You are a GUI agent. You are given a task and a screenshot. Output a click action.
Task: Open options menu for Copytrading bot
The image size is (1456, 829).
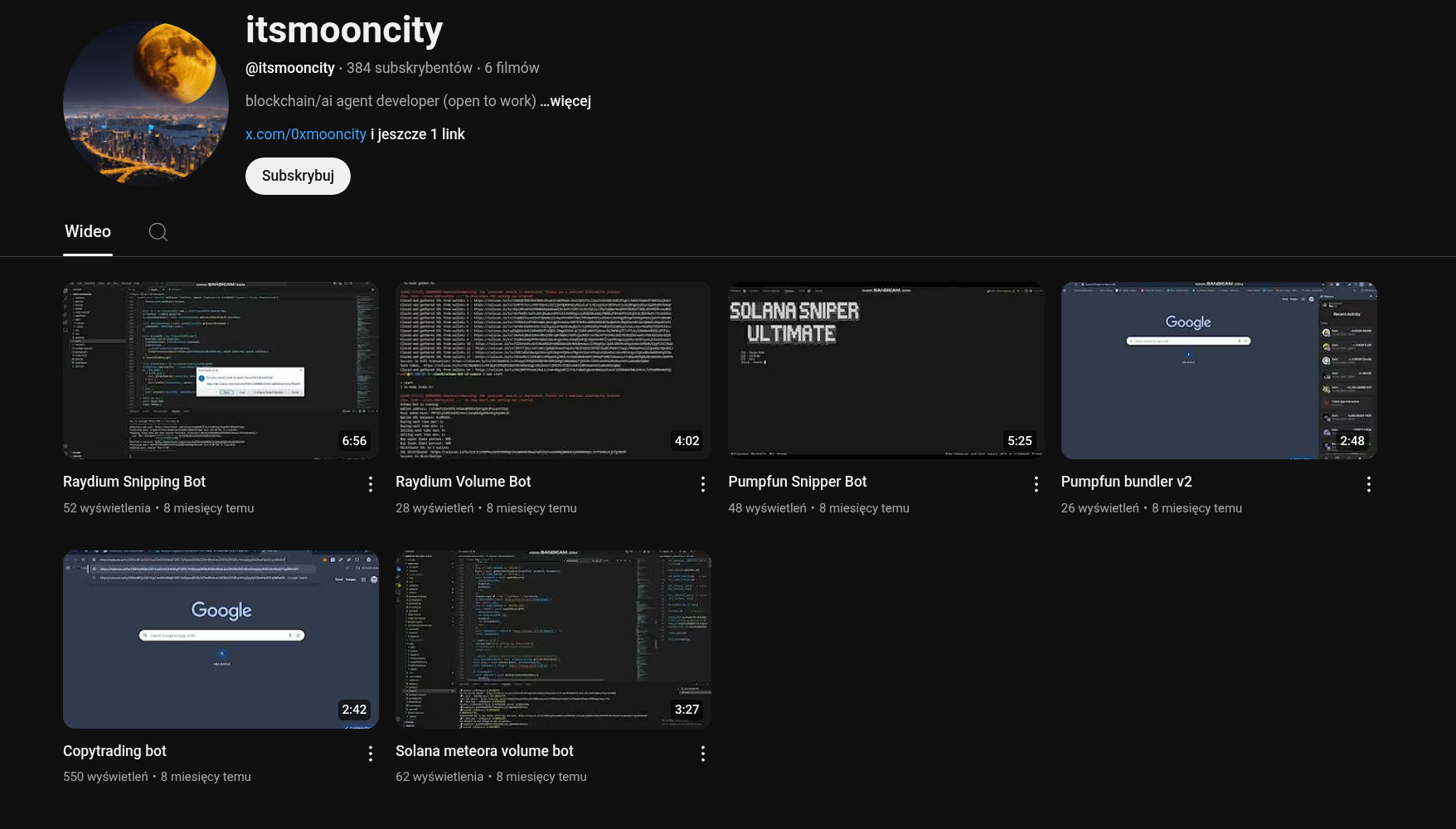click(x=371, y=753)
